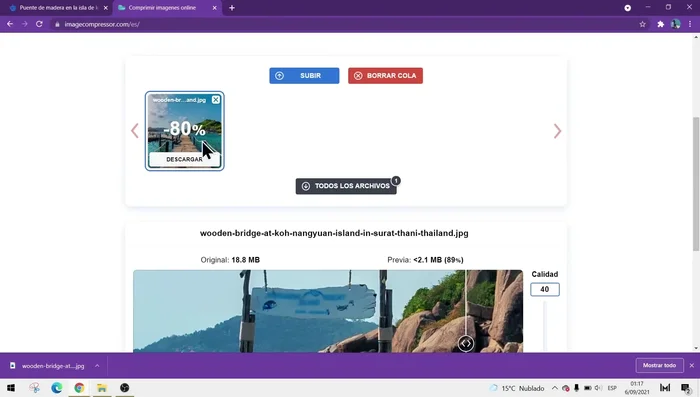
Task: Reload the page with refresh icon
Action: pyautogui.click(x=39, y=24)
